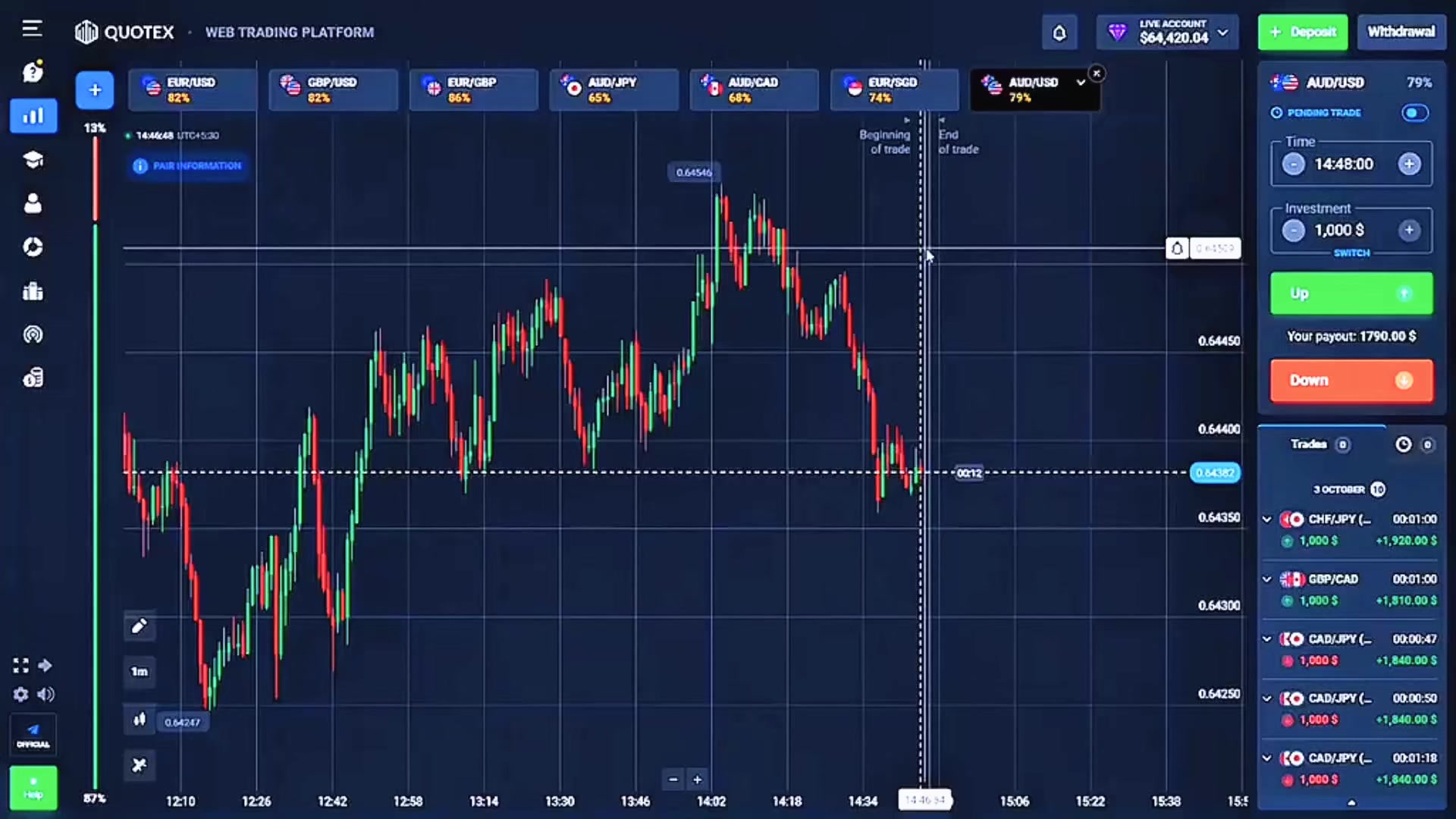
Task: Zoom out chart with minus button
Action: [673, 780]
